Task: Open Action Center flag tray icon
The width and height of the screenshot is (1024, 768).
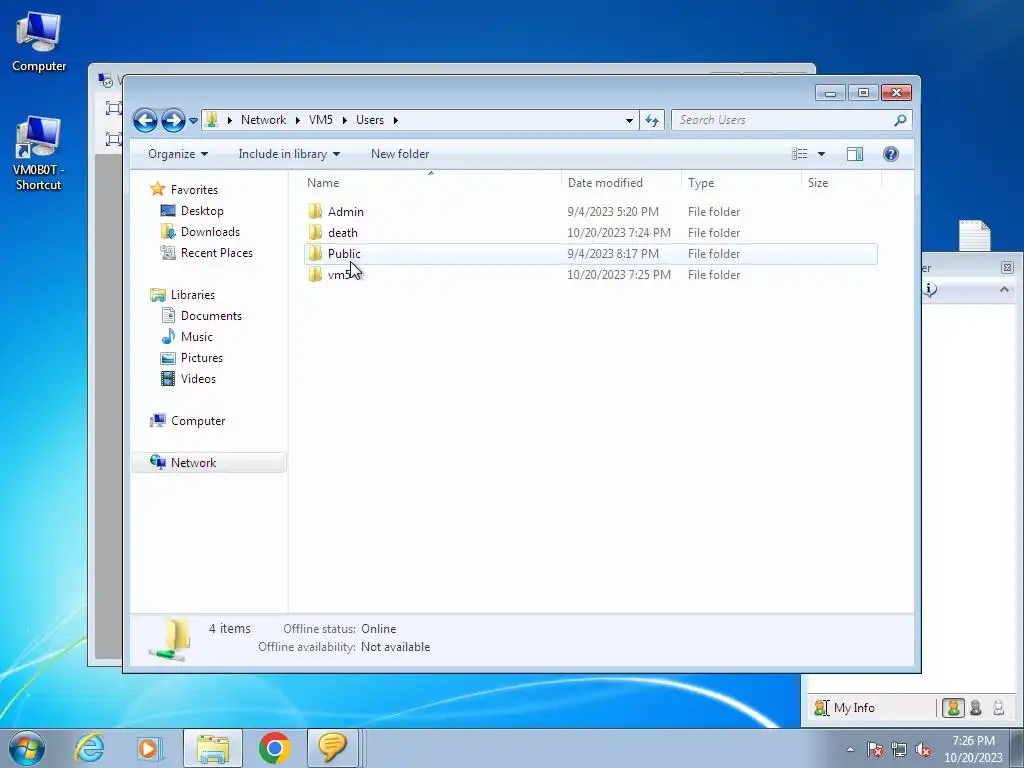Action: pyautogui.click(x=875, y=750)
